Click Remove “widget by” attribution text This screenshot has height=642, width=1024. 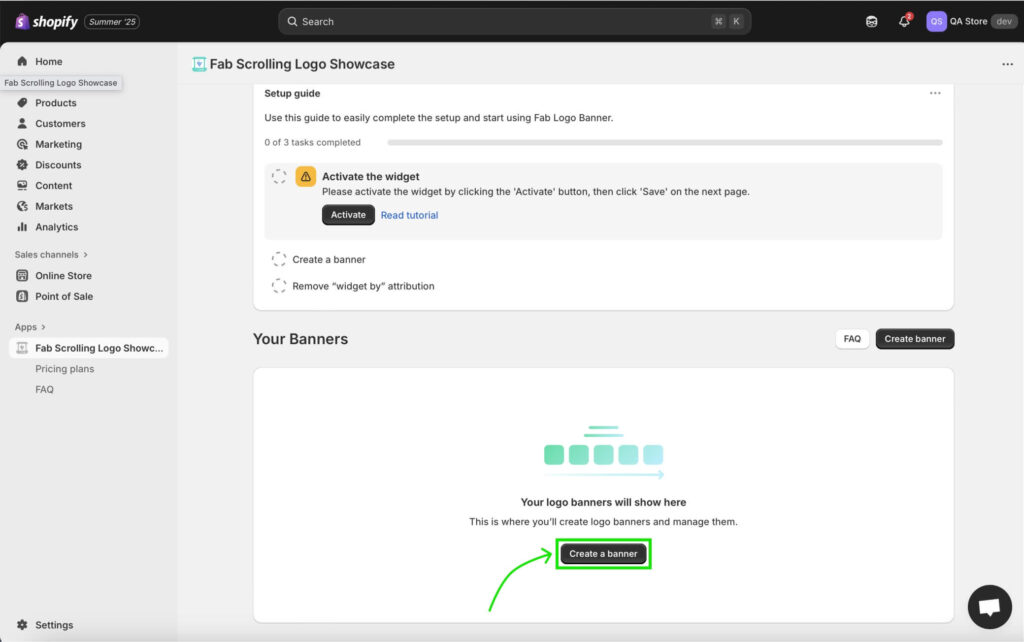(363, 286)
